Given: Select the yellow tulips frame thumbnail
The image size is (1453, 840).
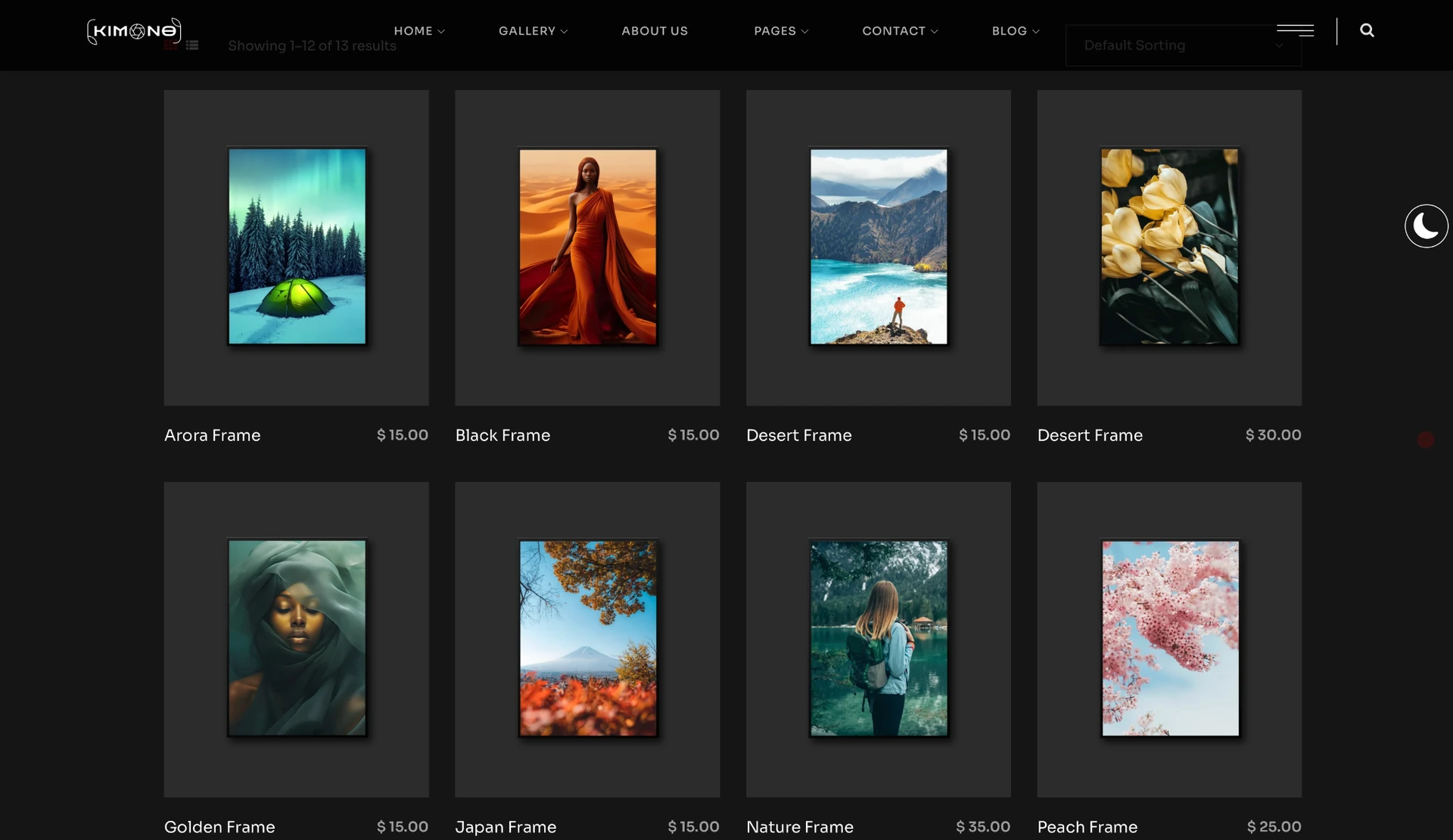Looking at the screenshot, I should (x=1169, y=247).
